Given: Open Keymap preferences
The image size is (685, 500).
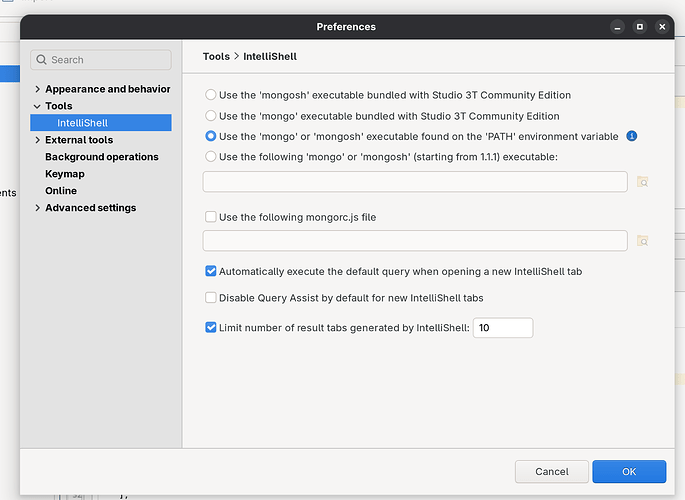Looking at the screenshot, I should pos(65,174).
